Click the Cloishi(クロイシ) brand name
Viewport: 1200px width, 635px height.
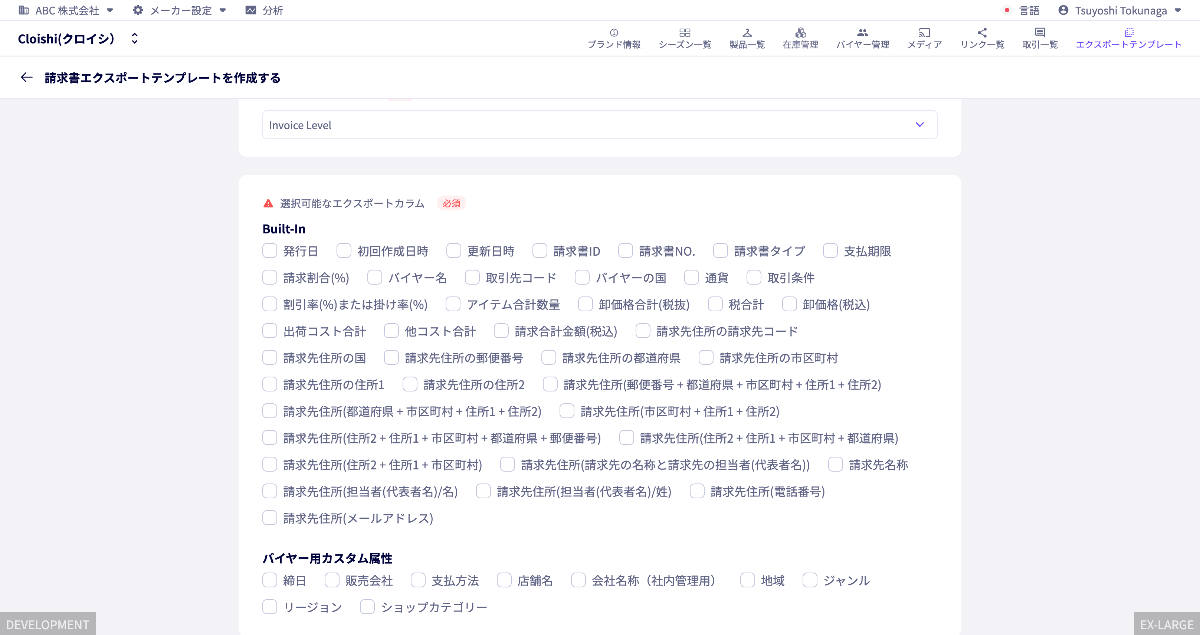tap(66, 39)
